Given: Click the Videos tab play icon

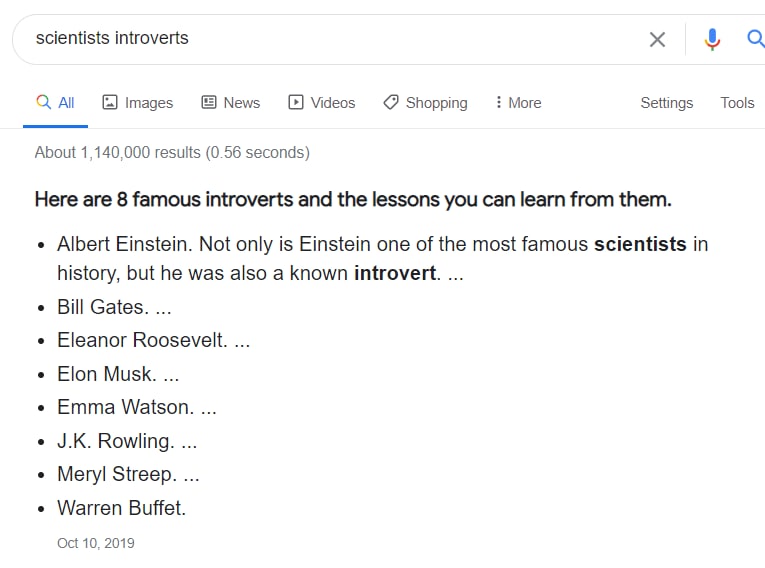Looking at the screenshot, I should [x=296, y=102].
